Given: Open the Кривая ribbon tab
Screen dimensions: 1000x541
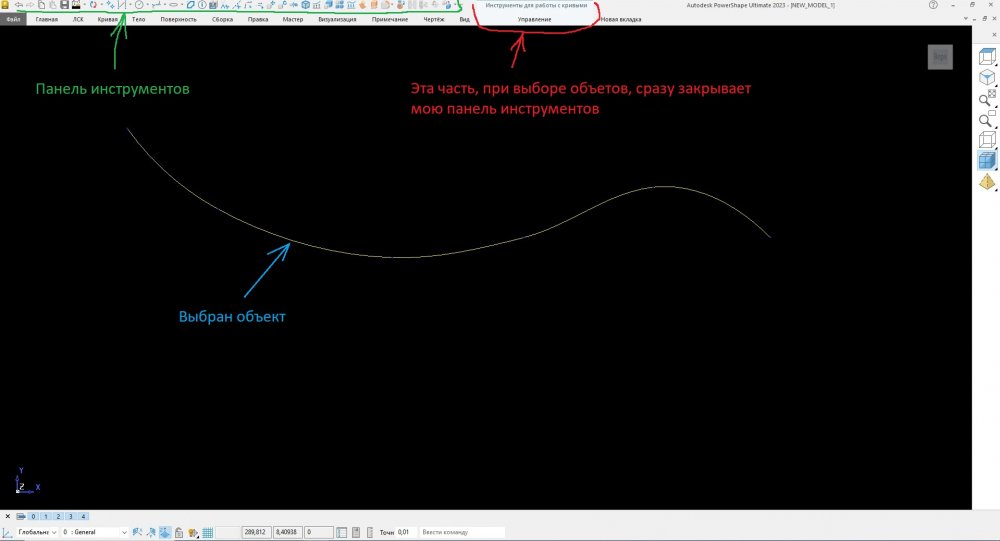Looking at the screenshot, I should click(x=107, y=19).
